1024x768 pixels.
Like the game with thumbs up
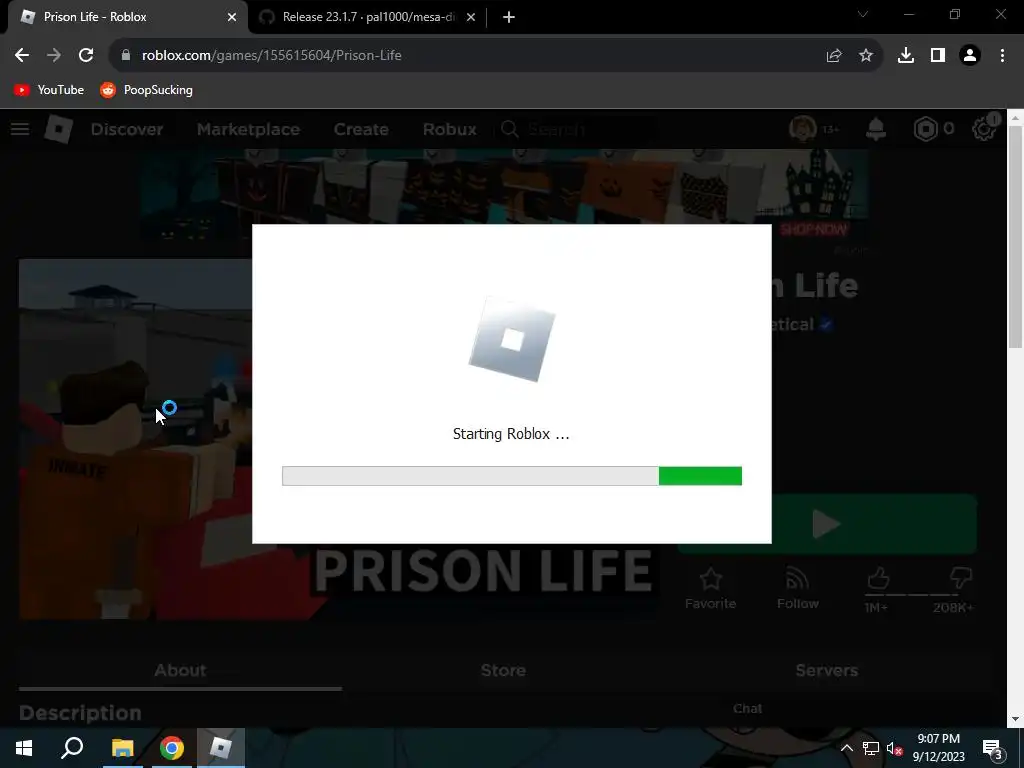[x=878, y=579]
